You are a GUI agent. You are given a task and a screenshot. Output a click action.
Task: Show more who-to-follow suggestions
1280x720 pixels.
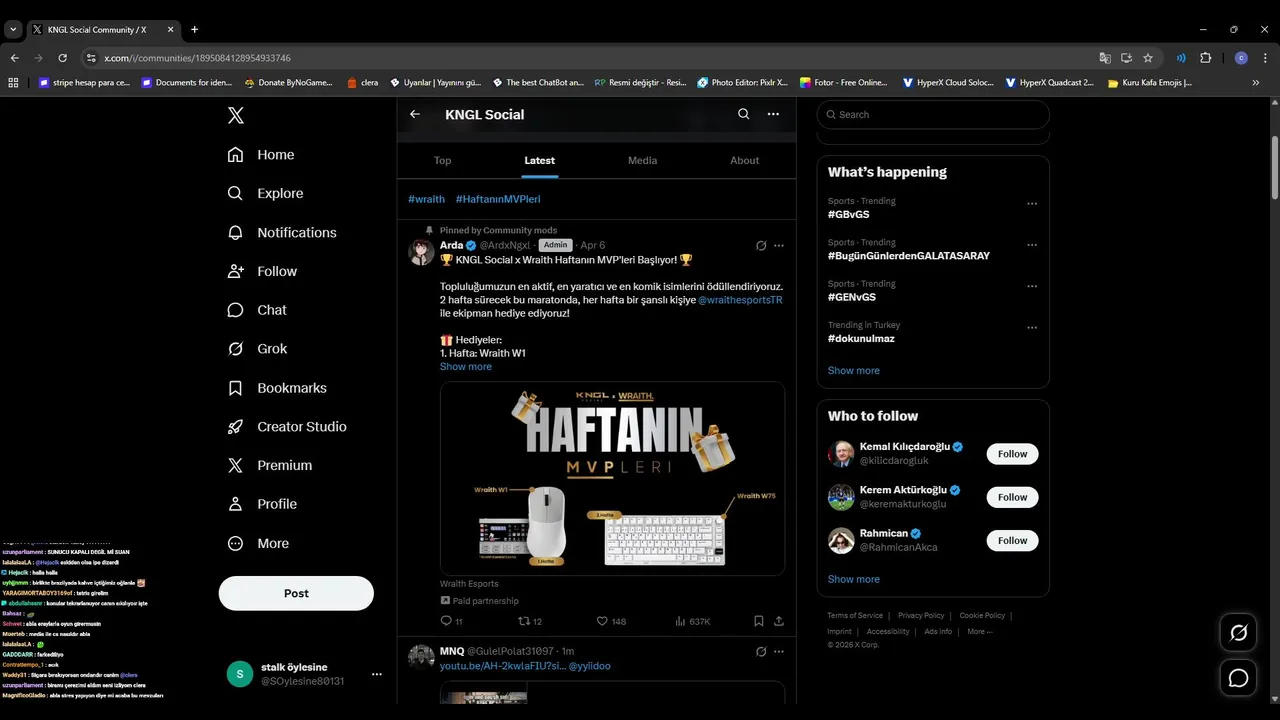click(x=853, y=579)
